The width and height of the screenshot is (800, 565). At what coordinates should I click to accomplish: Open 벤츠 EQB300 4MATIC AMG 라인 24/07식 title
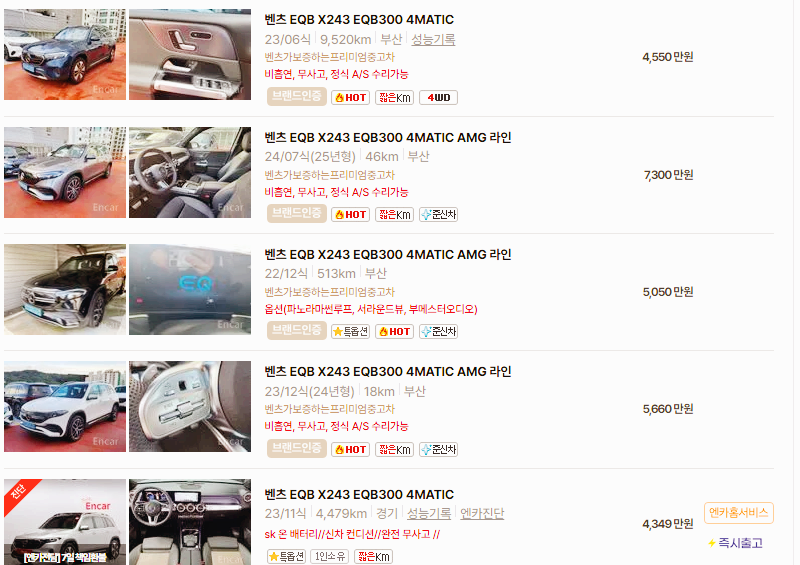(x=388, y=137)
